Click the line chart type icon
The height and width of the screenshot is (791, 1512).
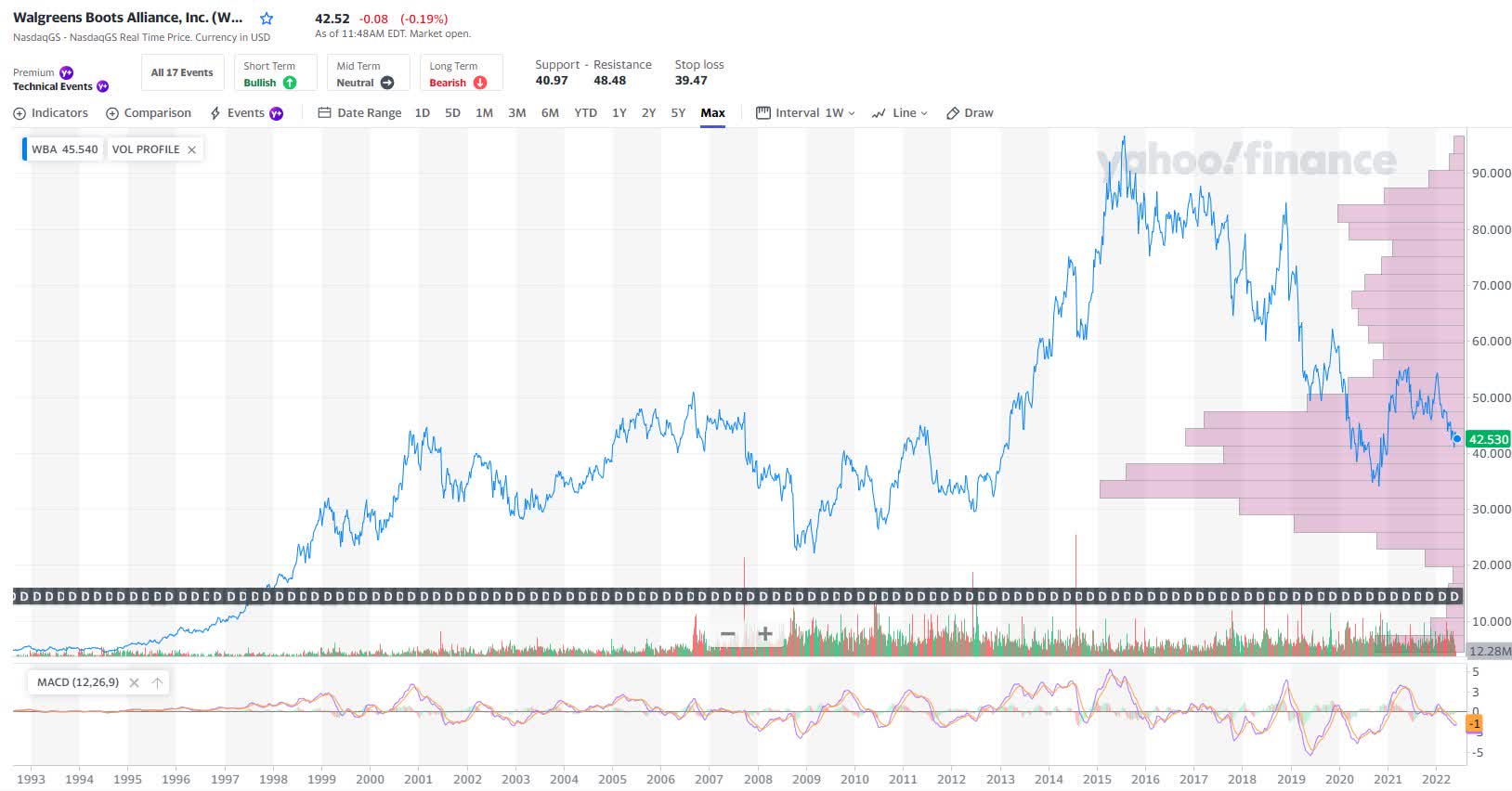point(879,113)
